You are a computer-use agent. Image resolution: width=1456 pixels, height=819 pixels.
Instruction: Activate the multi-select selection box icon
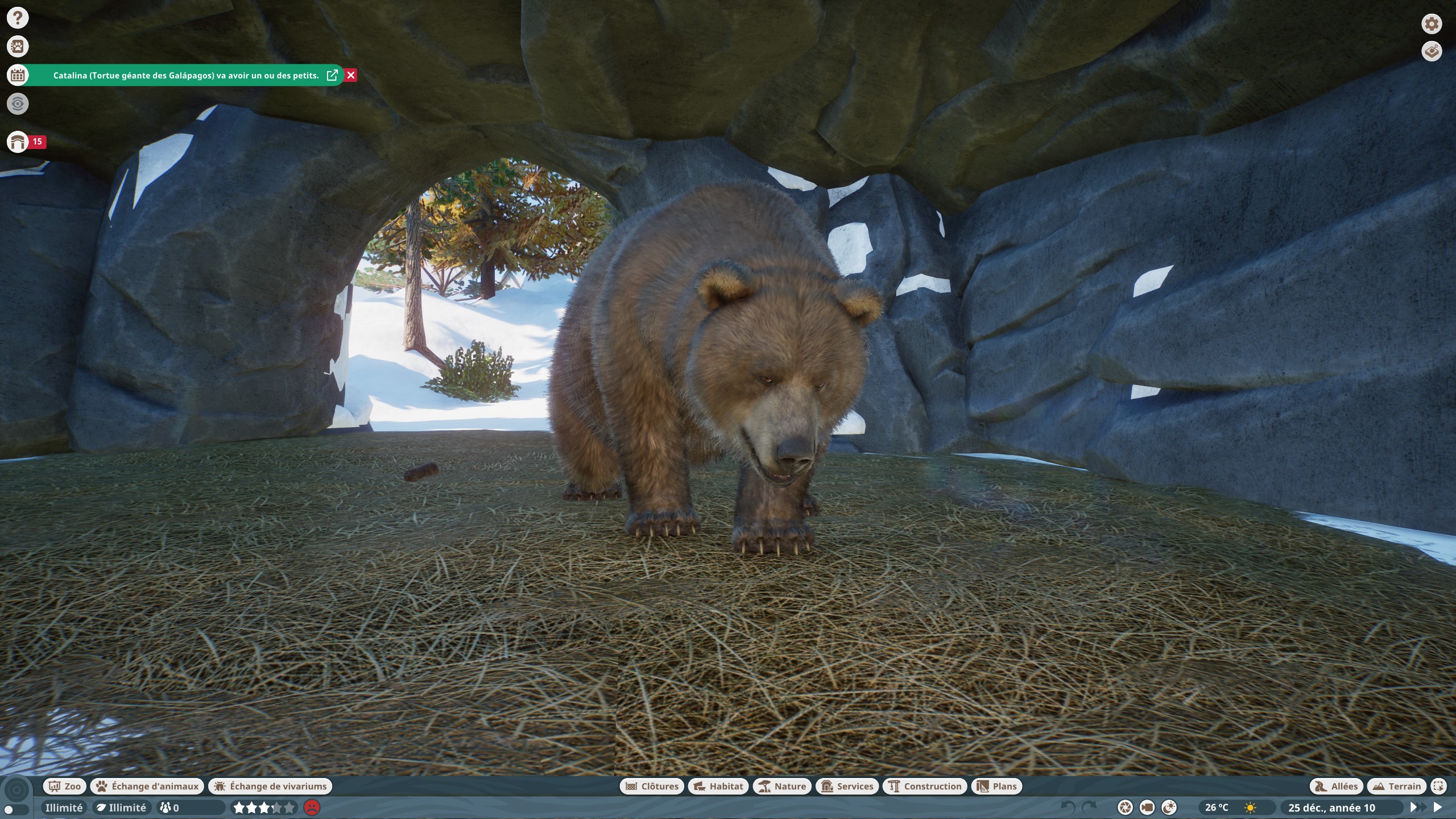1438,786
